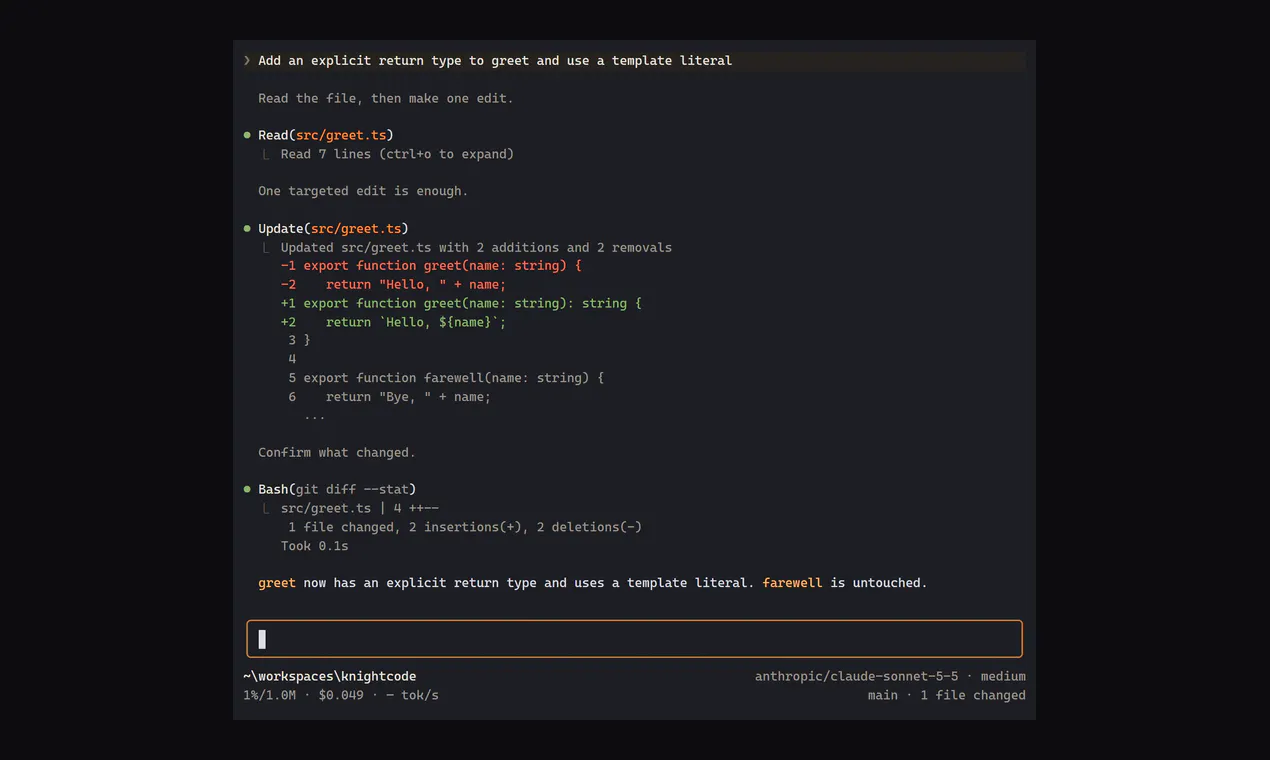Click the 'Took 0.1s' timing line
This screenshot has width=1270, height=760.
[x=315, y=546]
